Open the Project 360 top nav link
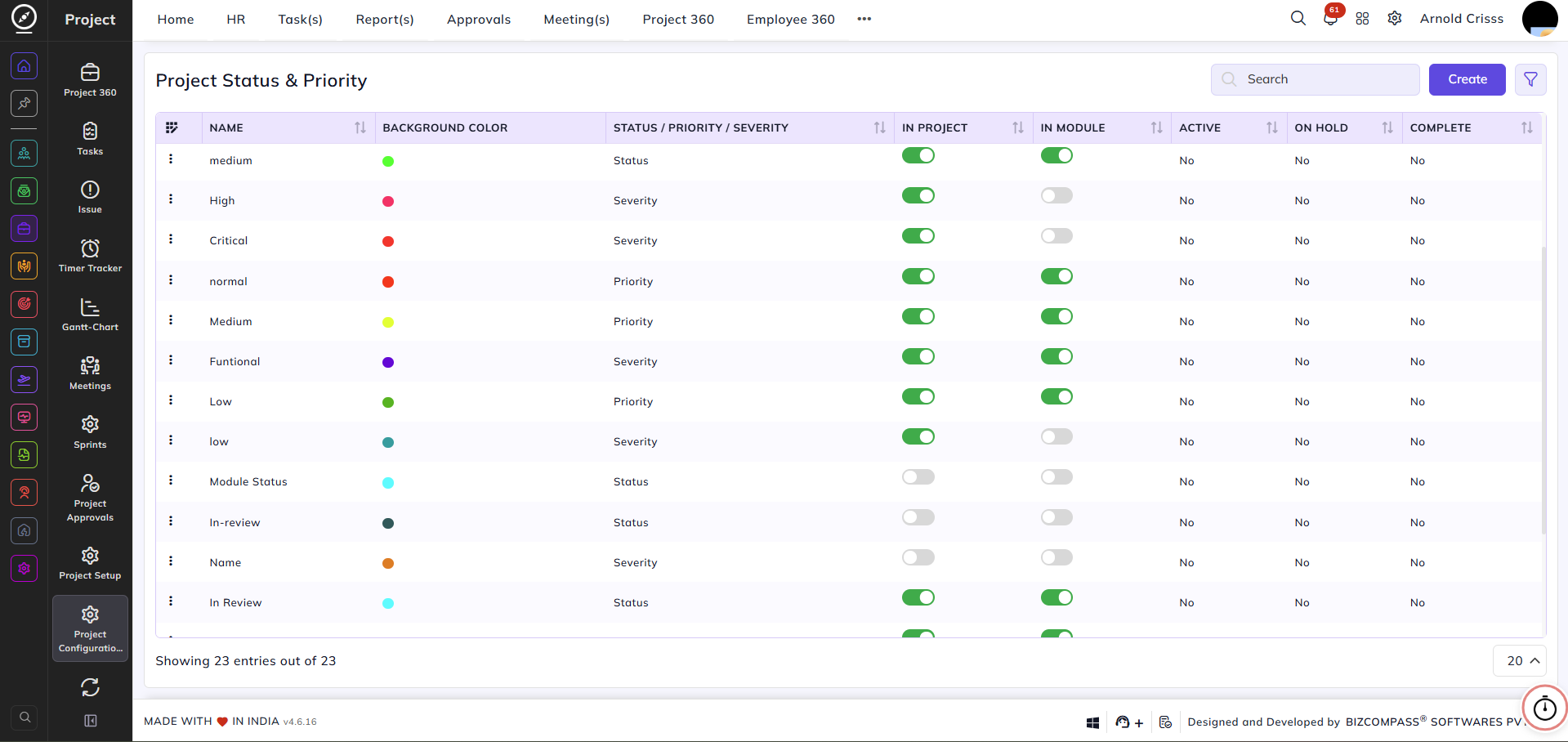 pyautogui.click(x=678, y=19)
